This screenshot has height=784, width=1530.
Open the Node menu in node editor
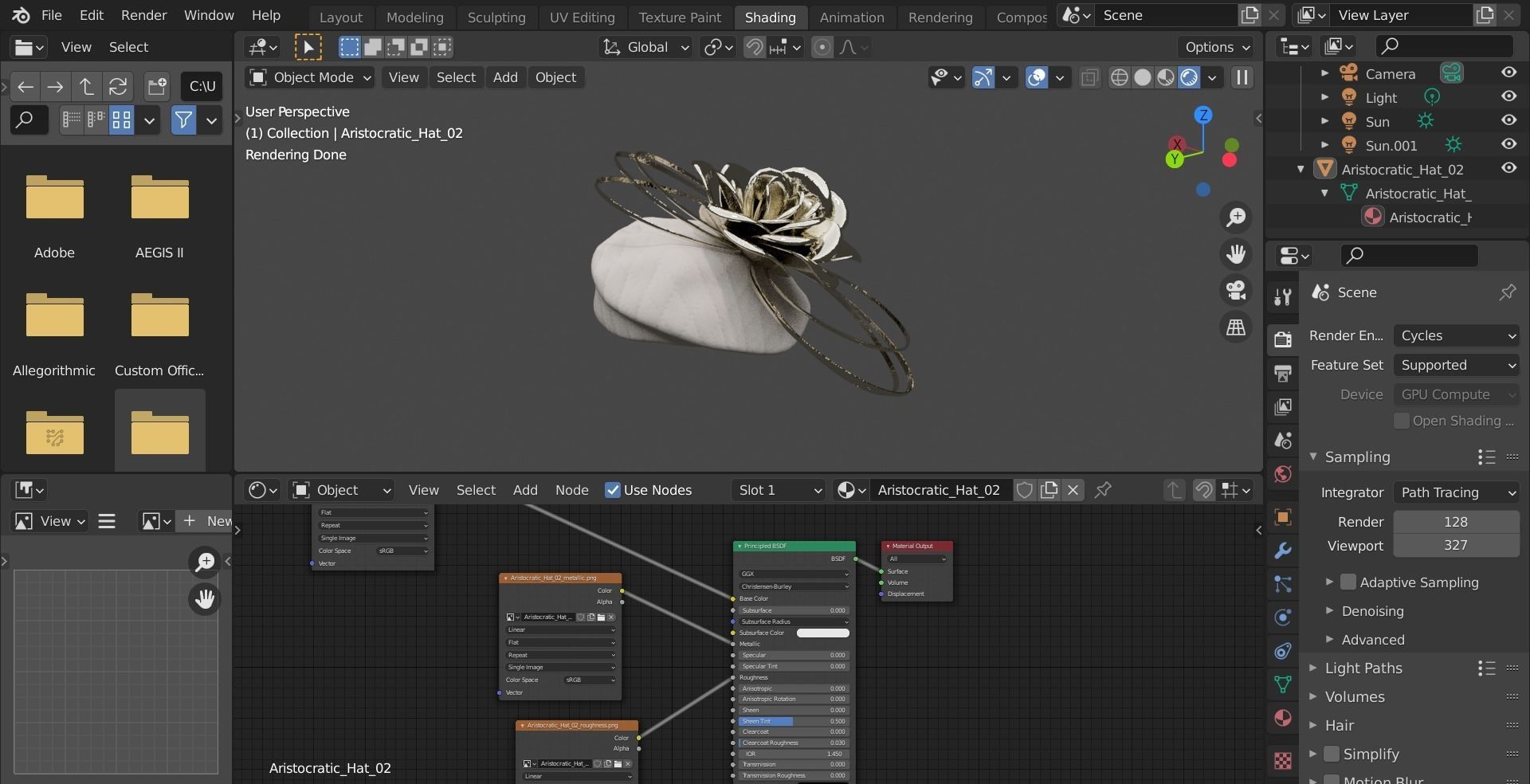click(x=572, y=490)
